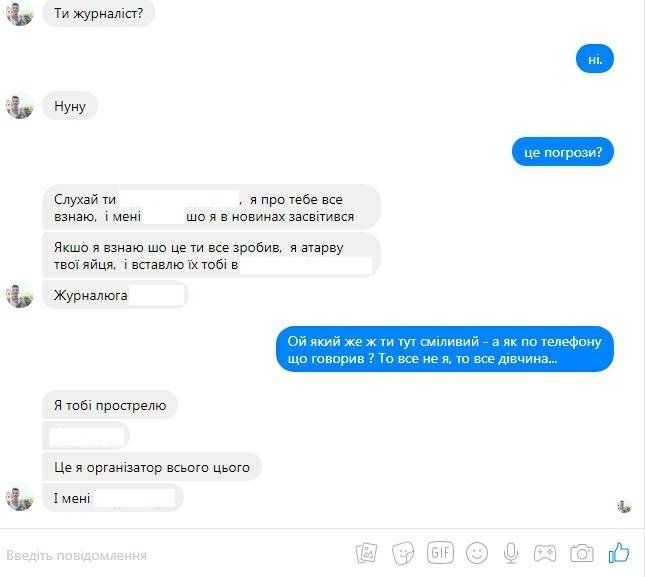Select the blue 'ні.' message bubble
Viewport: 645px width, 577px height.
[595, 59]
